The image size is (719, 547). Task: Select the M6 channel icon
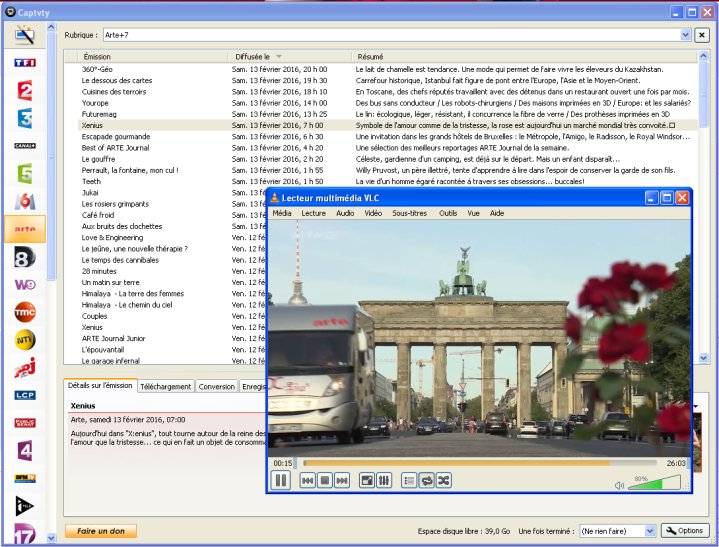25,201
